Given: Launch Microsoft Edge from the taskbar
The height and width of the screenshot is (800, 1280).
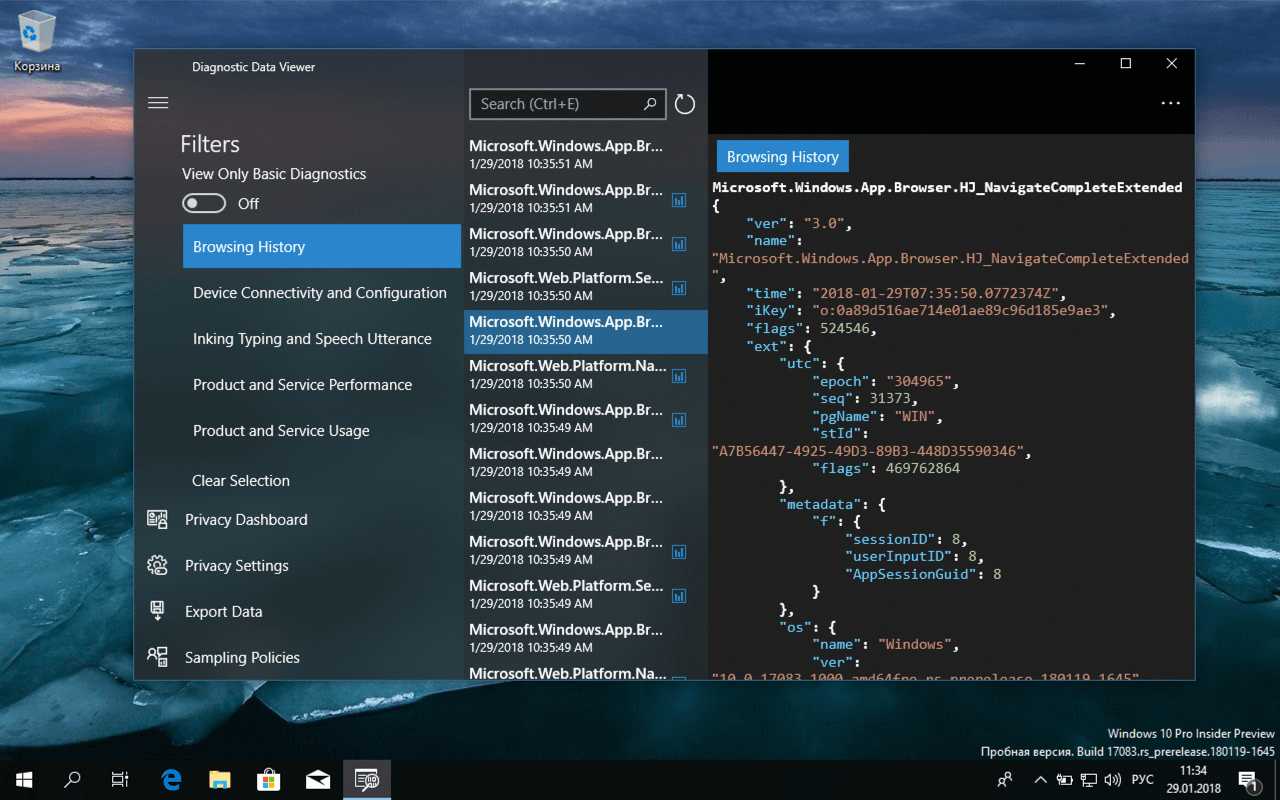Looking at the screenshot, I should pos(170,779).
